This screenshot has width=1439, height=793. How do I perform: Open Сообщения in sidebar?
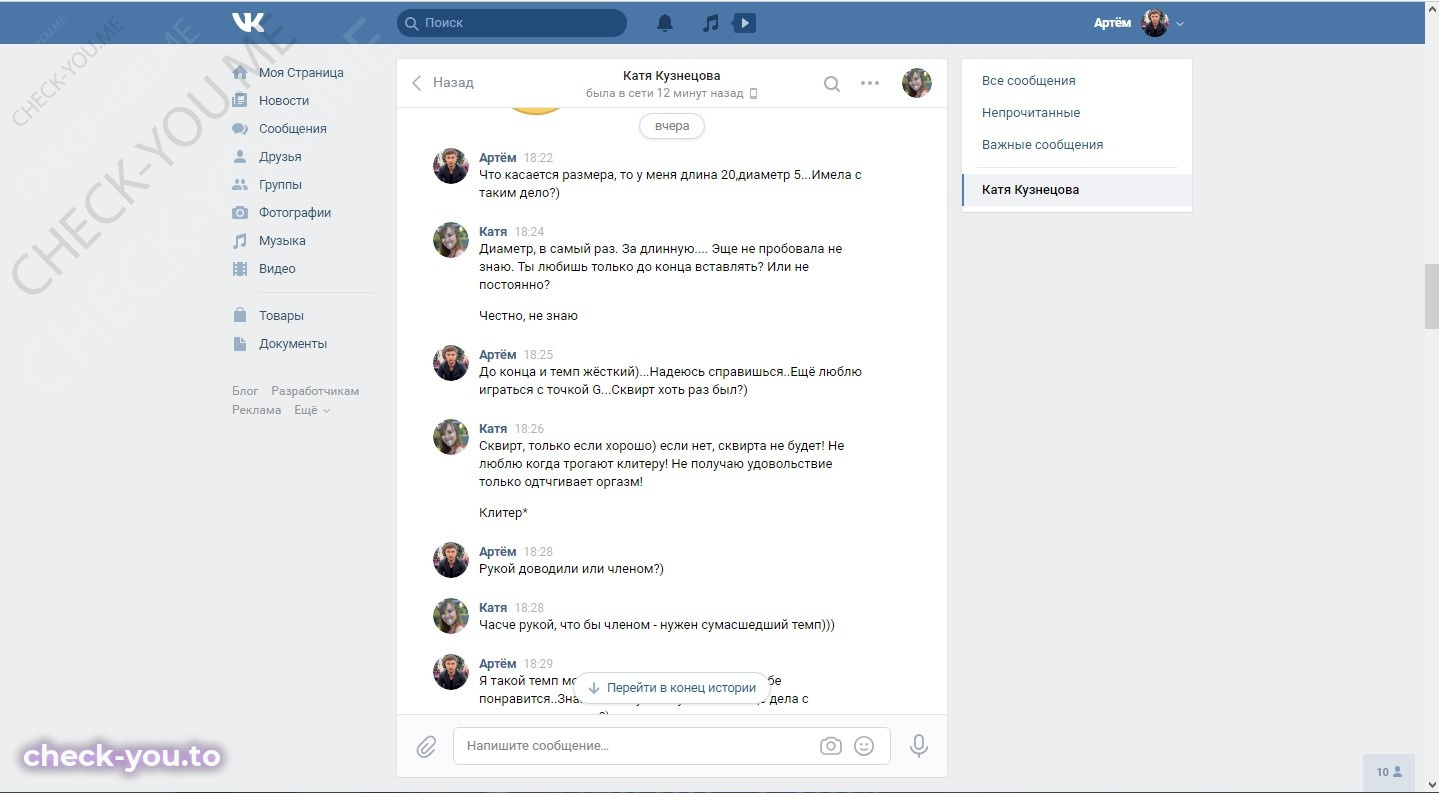293,129
